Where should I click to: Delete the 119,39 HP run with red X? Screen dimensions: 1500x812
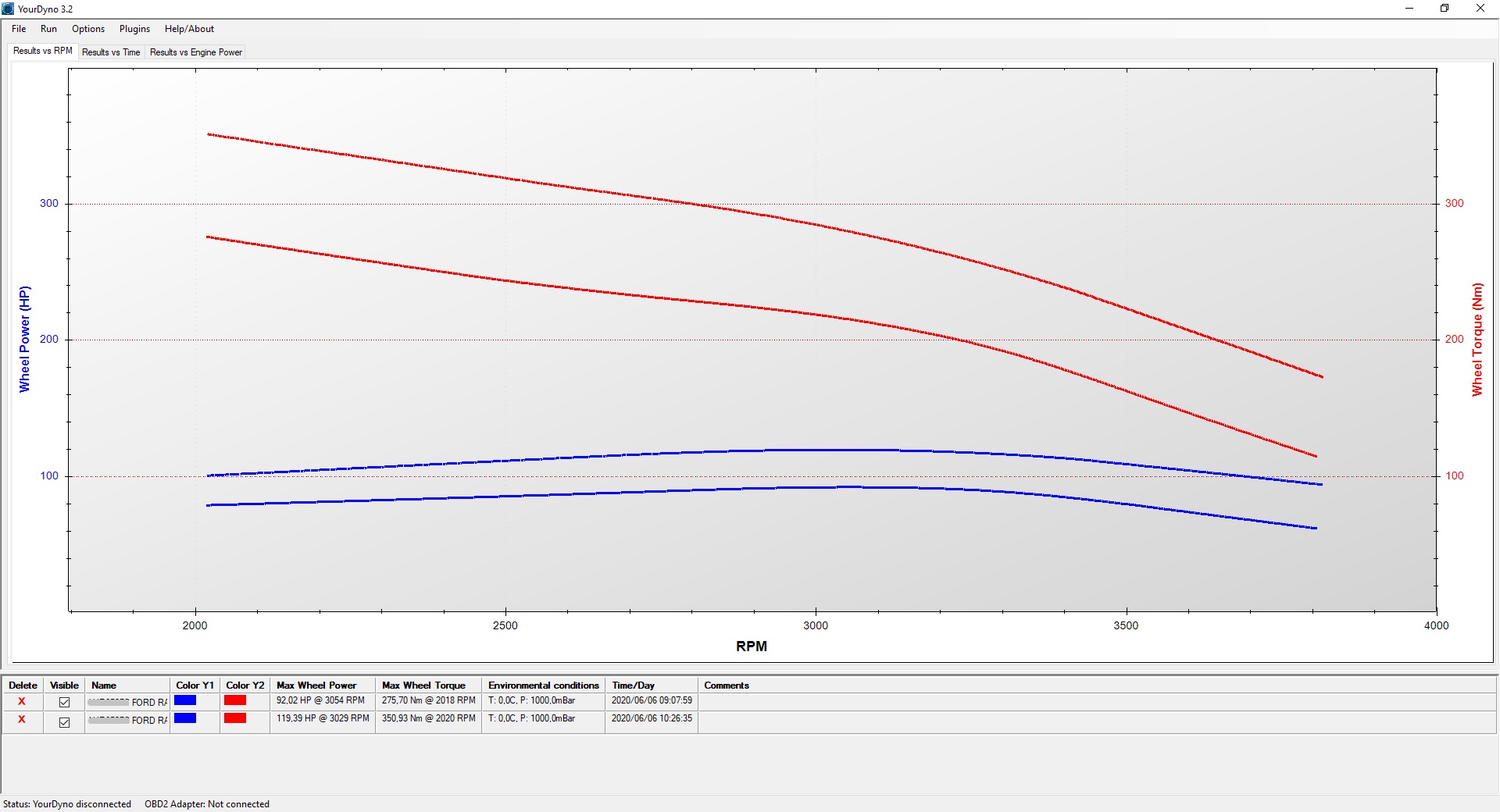click(x=22, y=719)
